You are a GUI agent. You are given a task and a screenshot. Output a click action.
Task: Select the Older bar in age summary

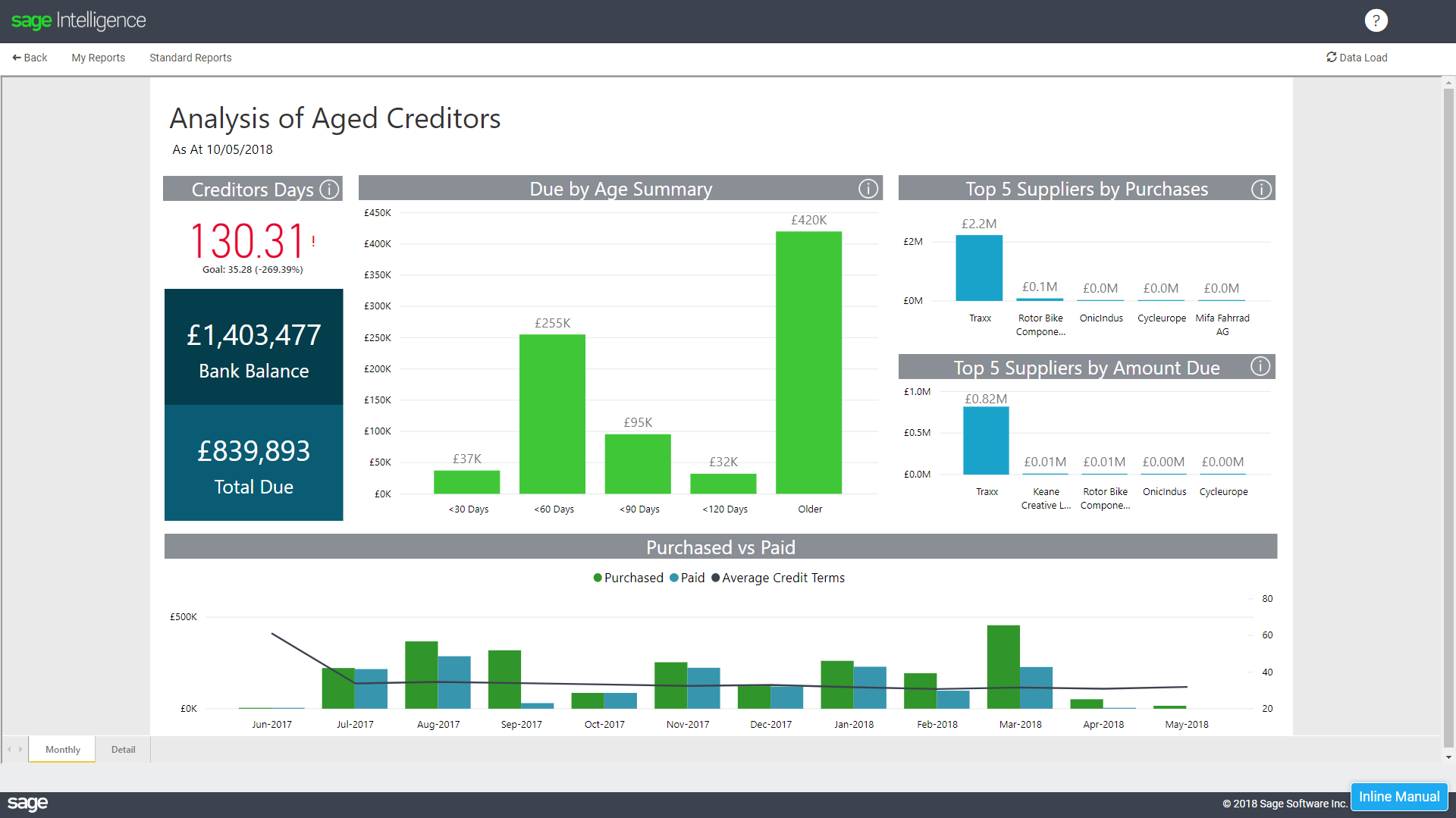click(808, 362)
